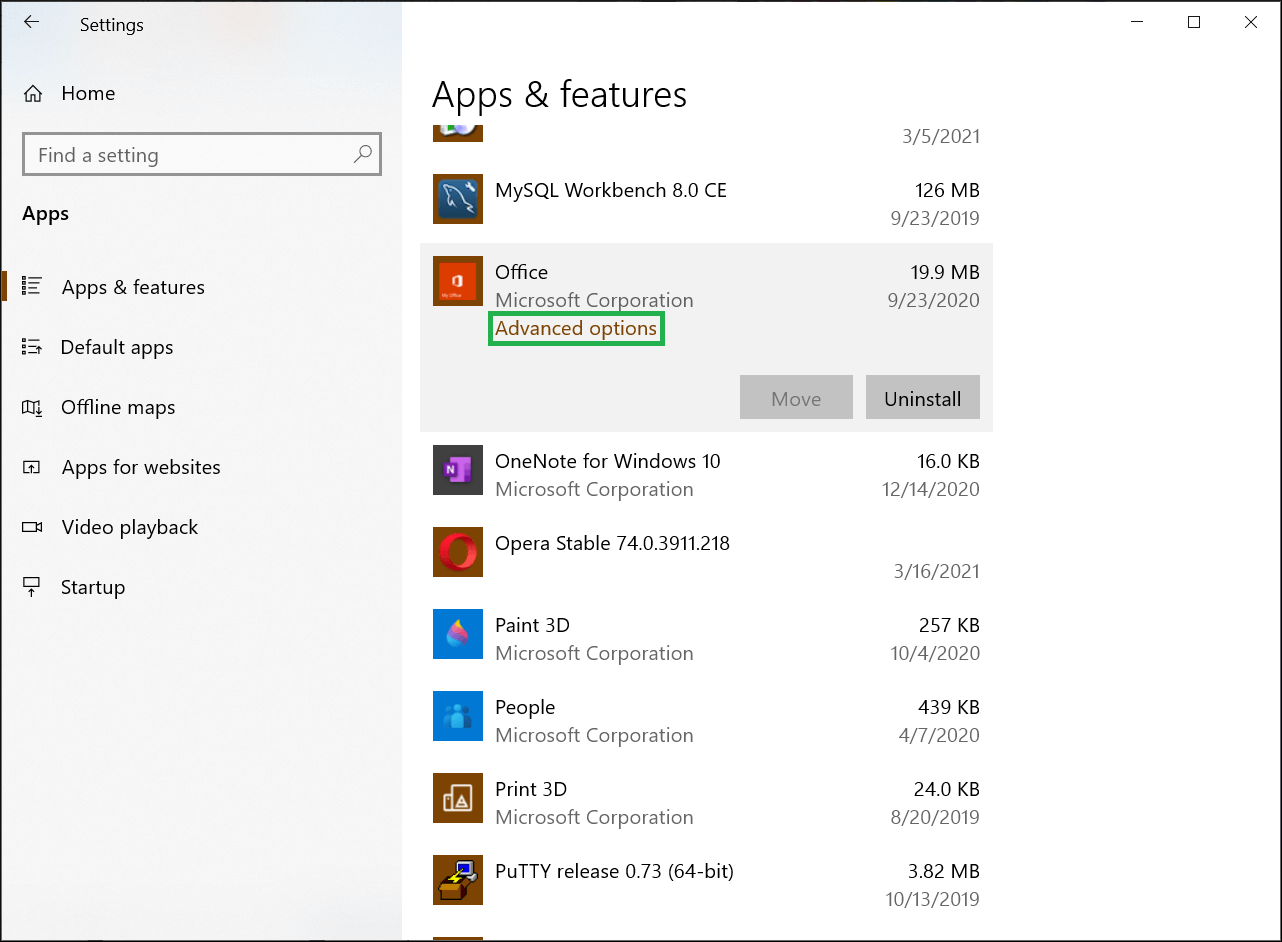This screenshot has height=942, width=1282.
Task: Select the Print 3D entry
Action: tap(706, 802)
